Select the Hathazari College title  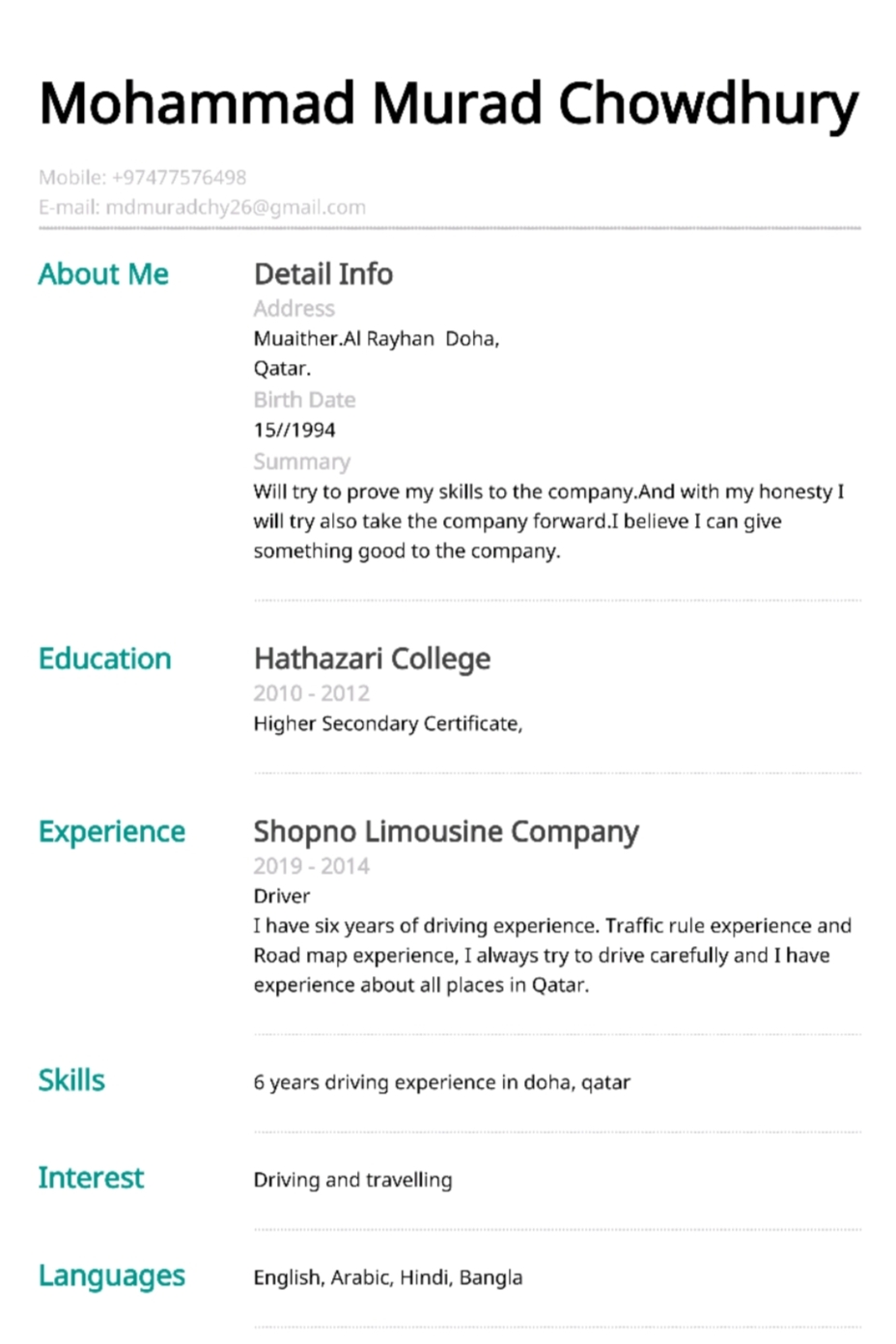tap(373, 659)
